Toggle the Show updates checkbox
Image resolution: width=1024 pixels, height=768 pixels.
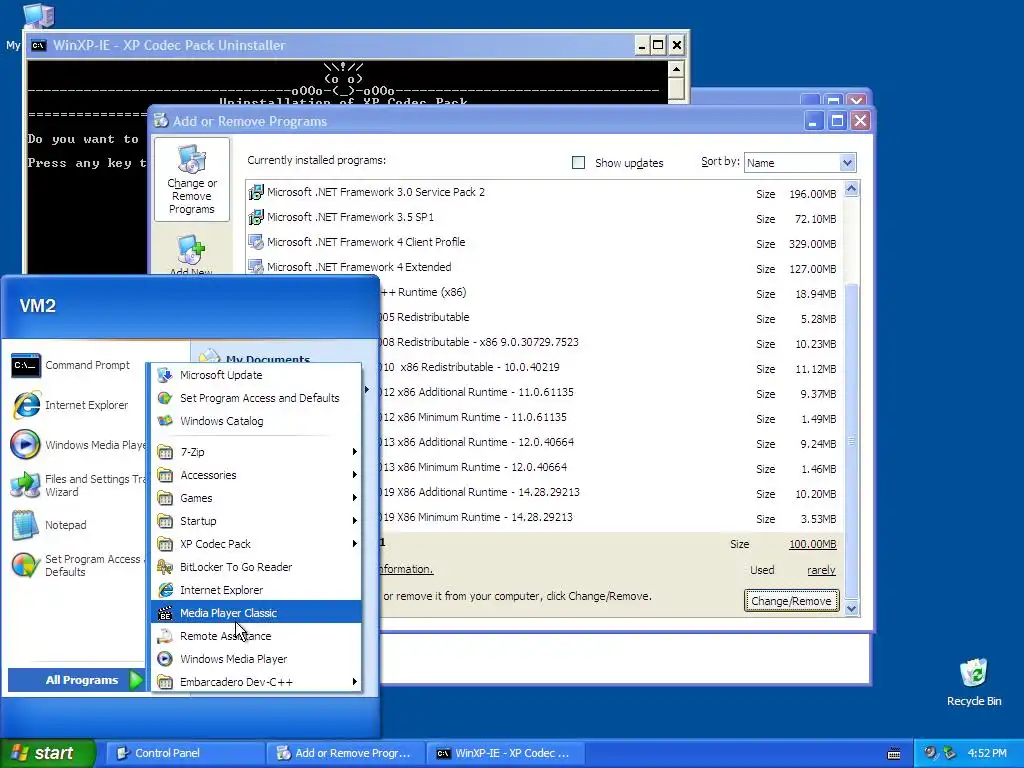(578, 163)
